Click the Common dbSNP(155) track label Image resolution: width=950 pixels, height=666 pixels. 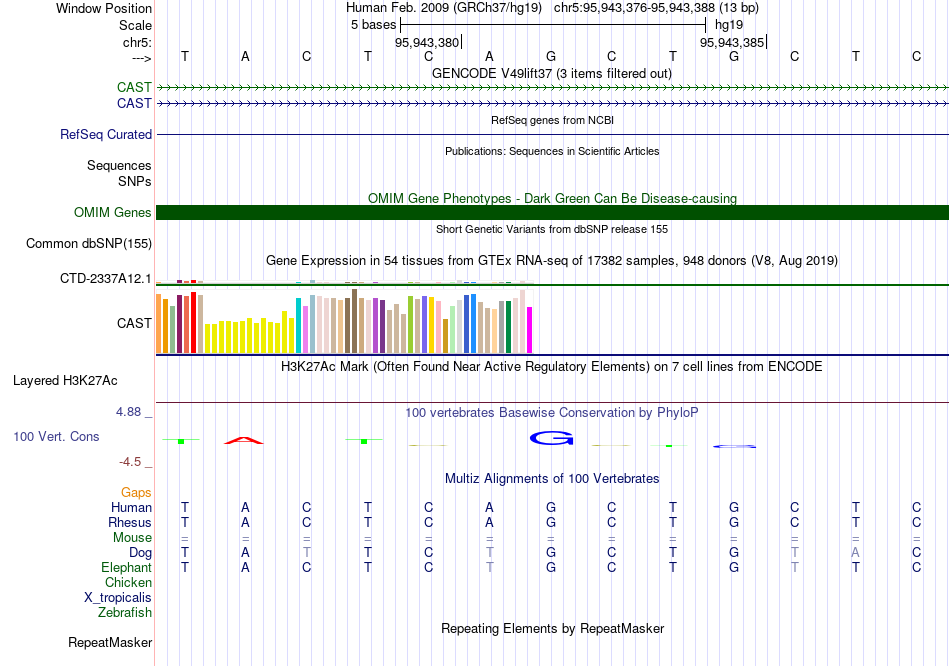click(88, 244)
